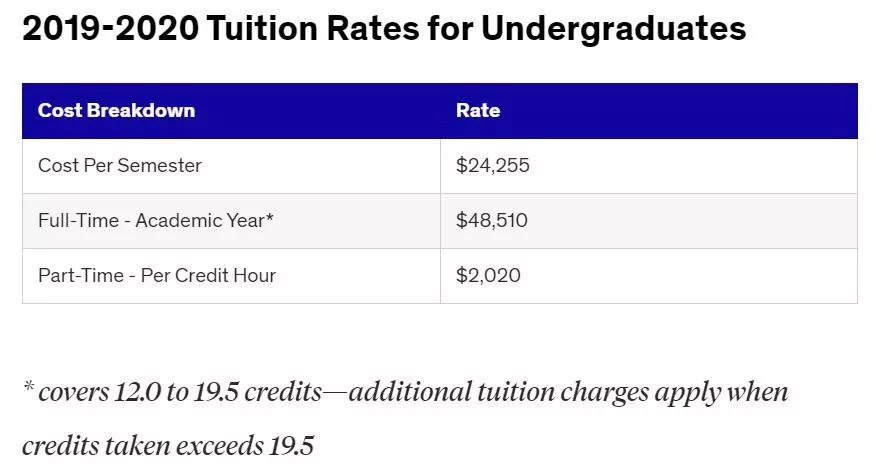
Task: Click the asterisk footnote marker below table
Action: coord(28,387)
